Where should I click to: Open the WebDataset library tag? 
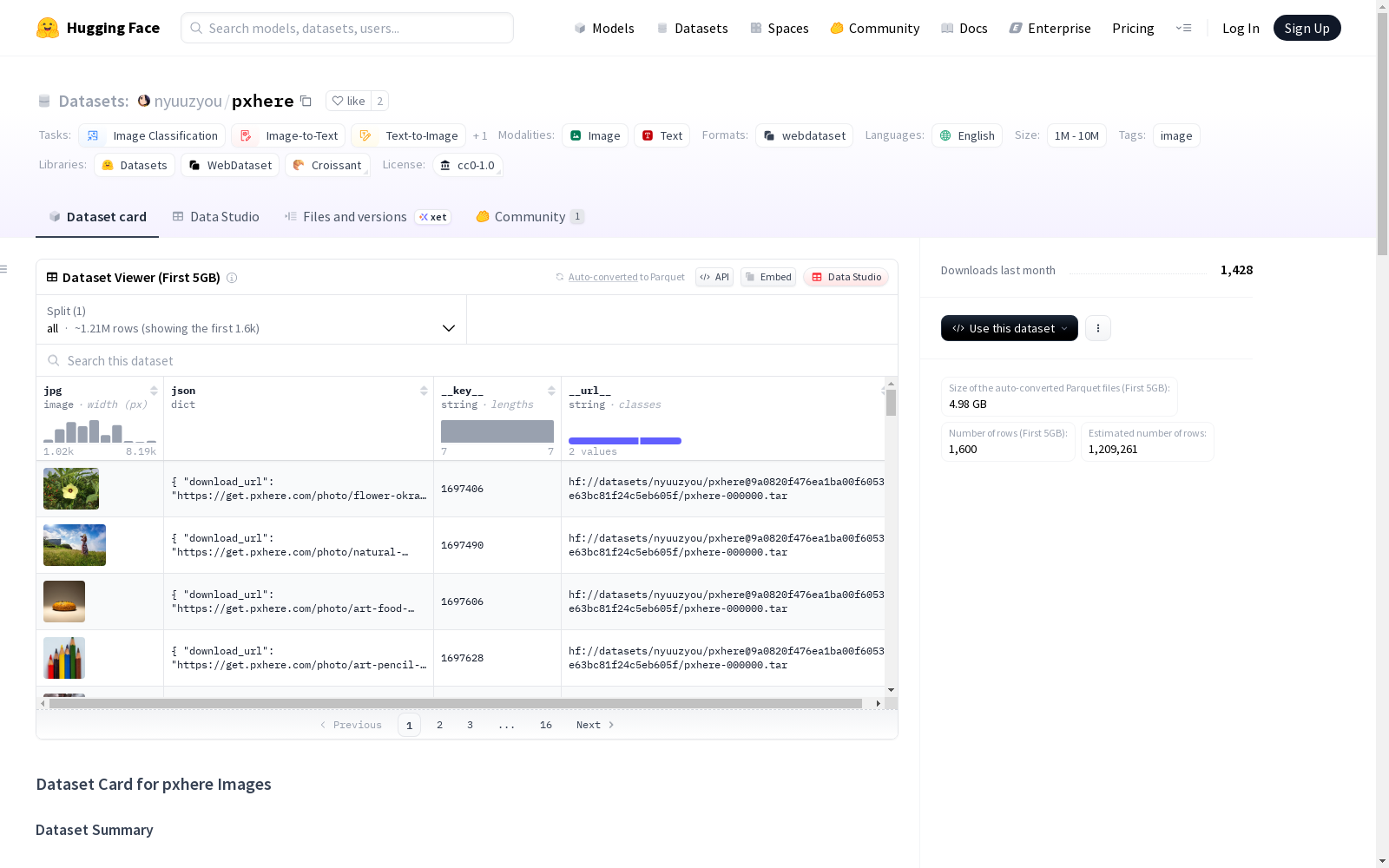[230, 165]
